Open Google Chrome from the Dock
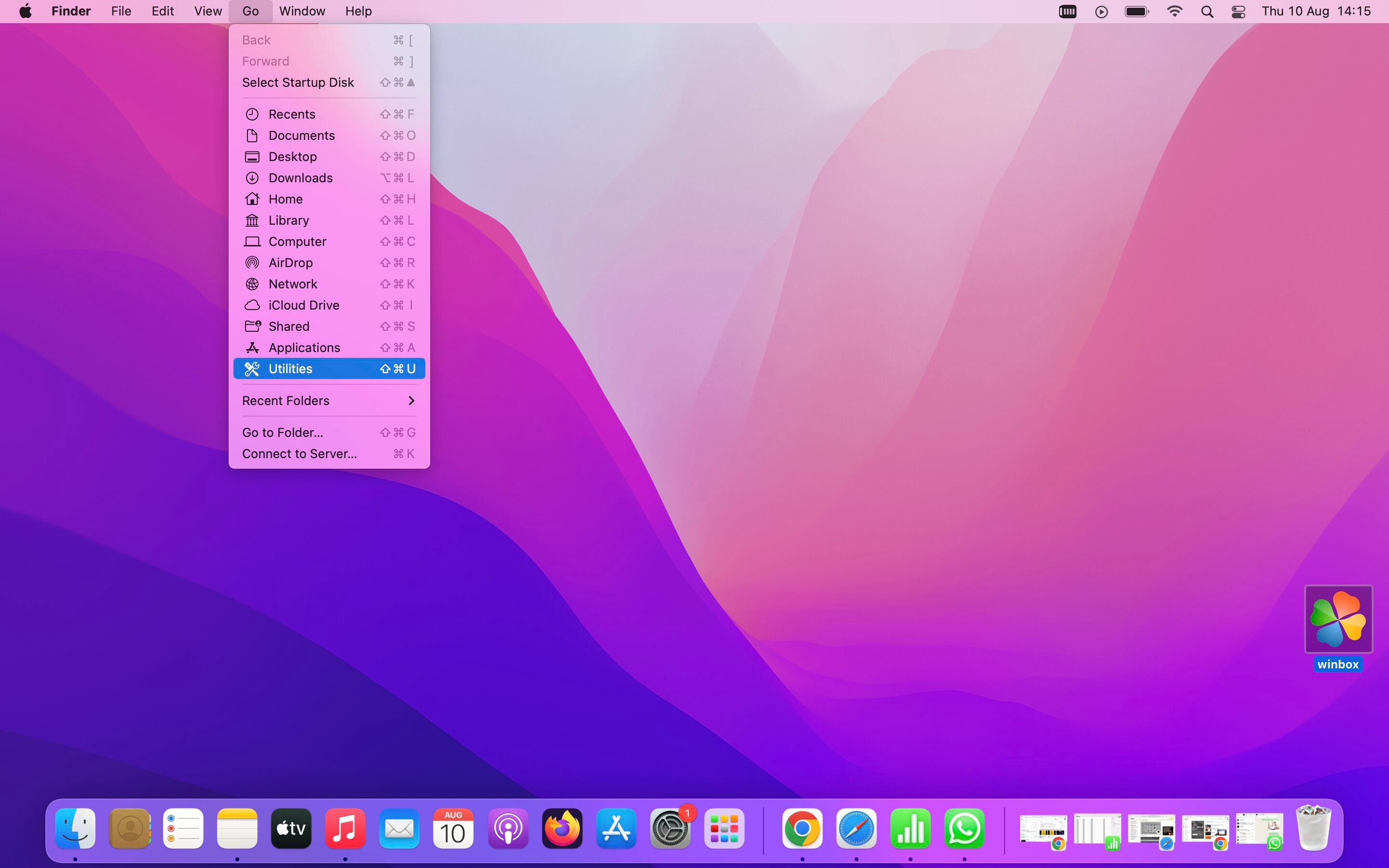 803,829
